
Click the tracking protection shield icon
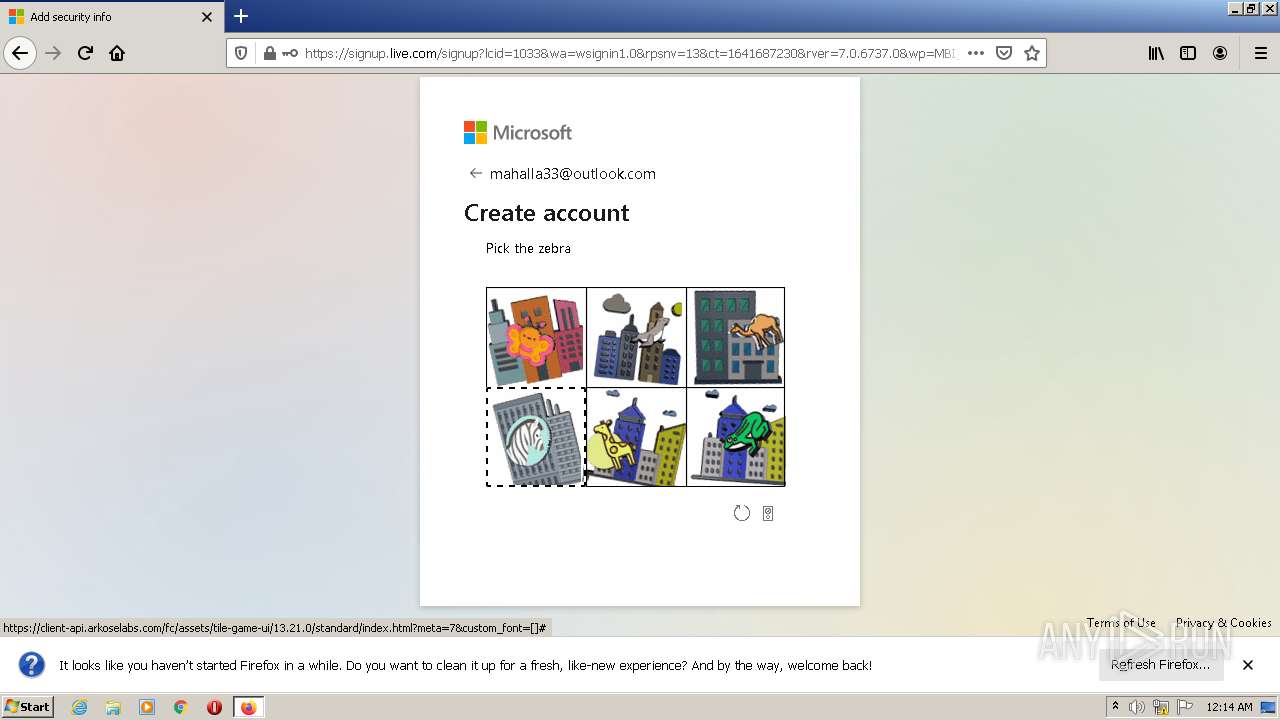pyautogui.click(x=241, y=53)
